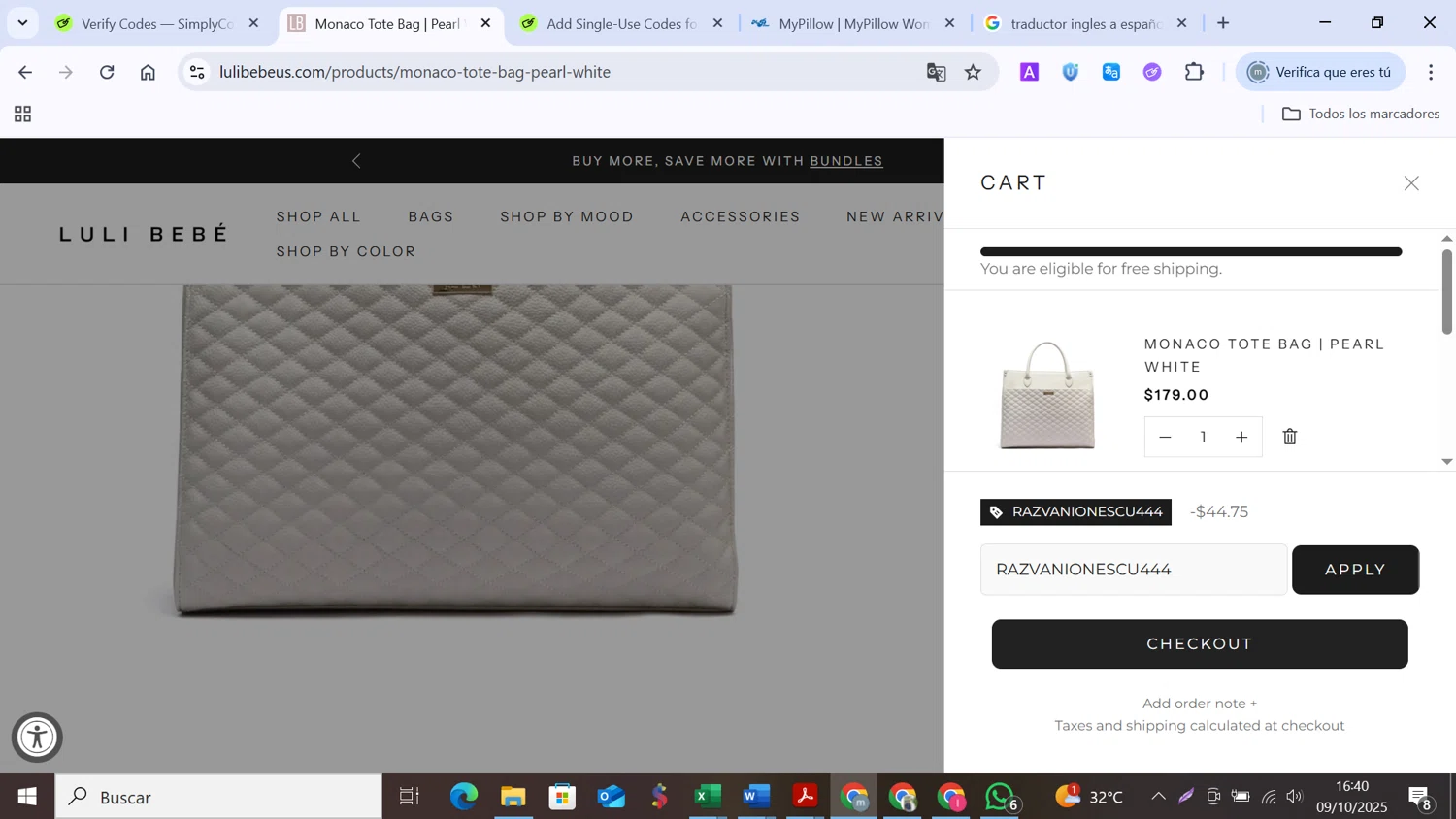1456x819 pixels.
Task: Close the cart panel
Action: [1411, 183]
